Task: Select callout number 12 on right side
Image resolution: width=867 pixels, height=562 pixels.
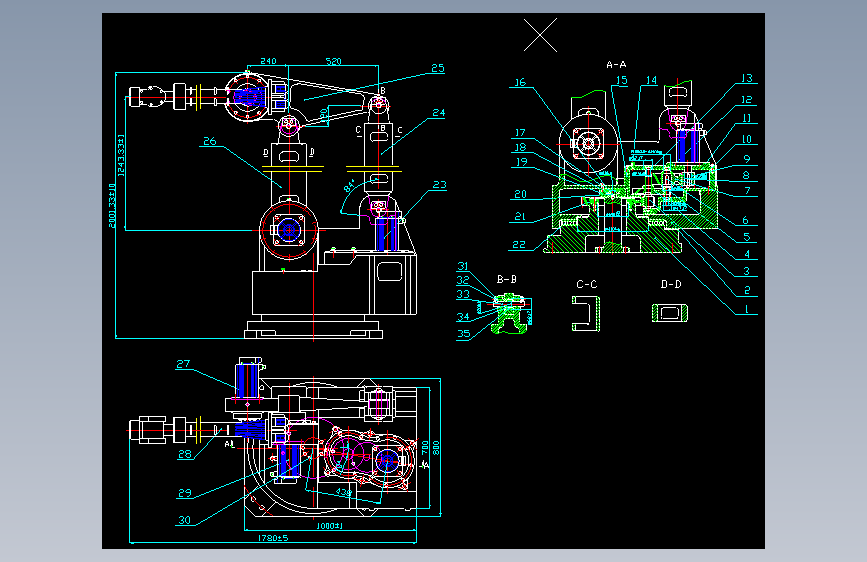Action: tap(746, 100)
